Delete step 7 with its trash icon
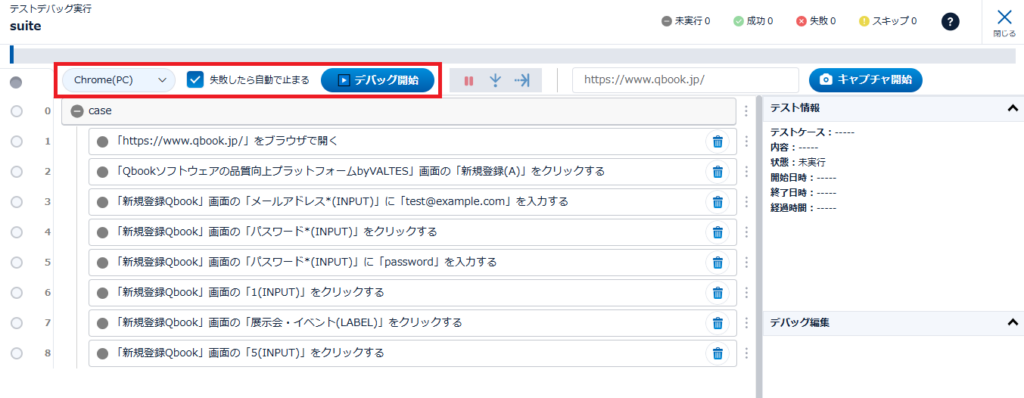Image resolution: width=1024 pixels, height=398 pixels. [x=717, y=322]
